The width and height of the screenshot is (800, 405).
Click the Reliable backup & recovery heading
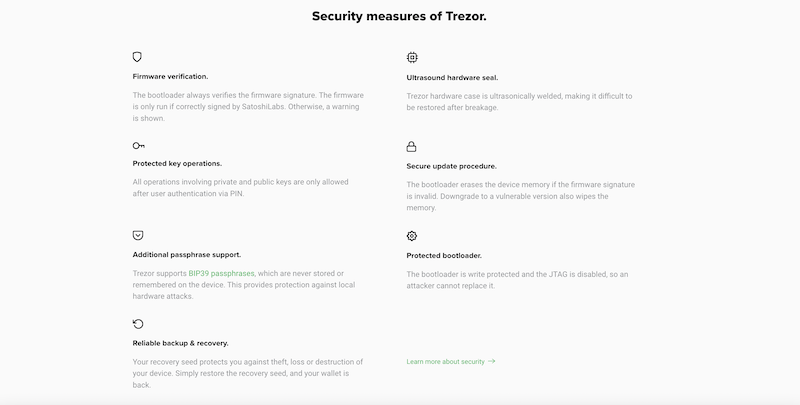(x=181, y=343)
